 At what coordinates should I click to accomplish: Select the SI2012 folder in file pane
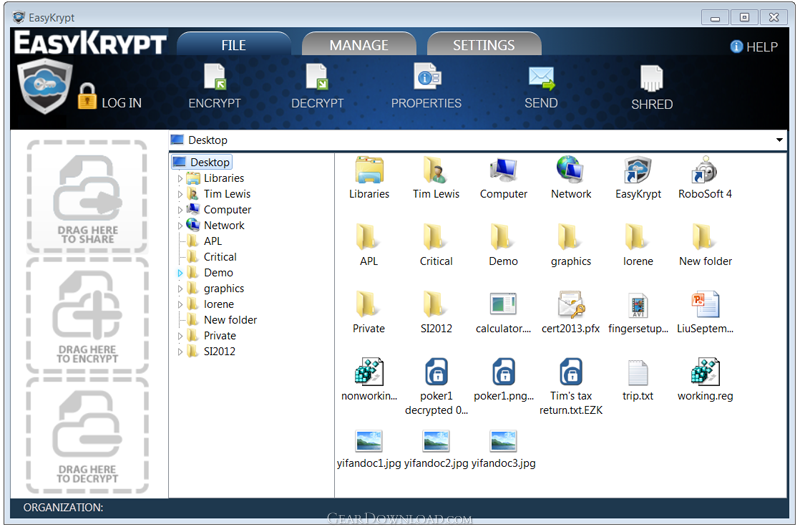point(435,305)
